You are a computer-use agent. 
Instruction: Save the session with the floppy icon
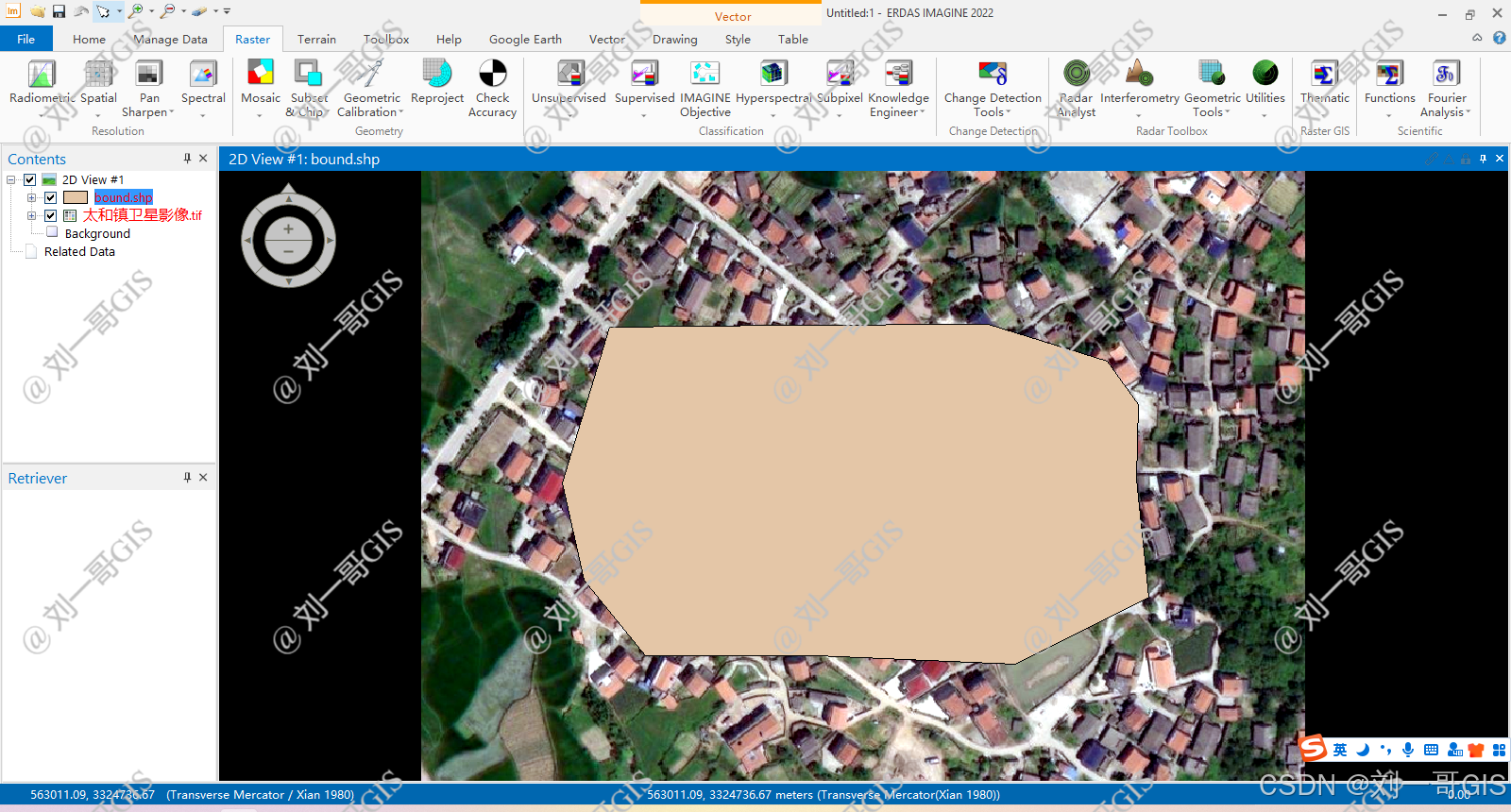pos(59,11)
